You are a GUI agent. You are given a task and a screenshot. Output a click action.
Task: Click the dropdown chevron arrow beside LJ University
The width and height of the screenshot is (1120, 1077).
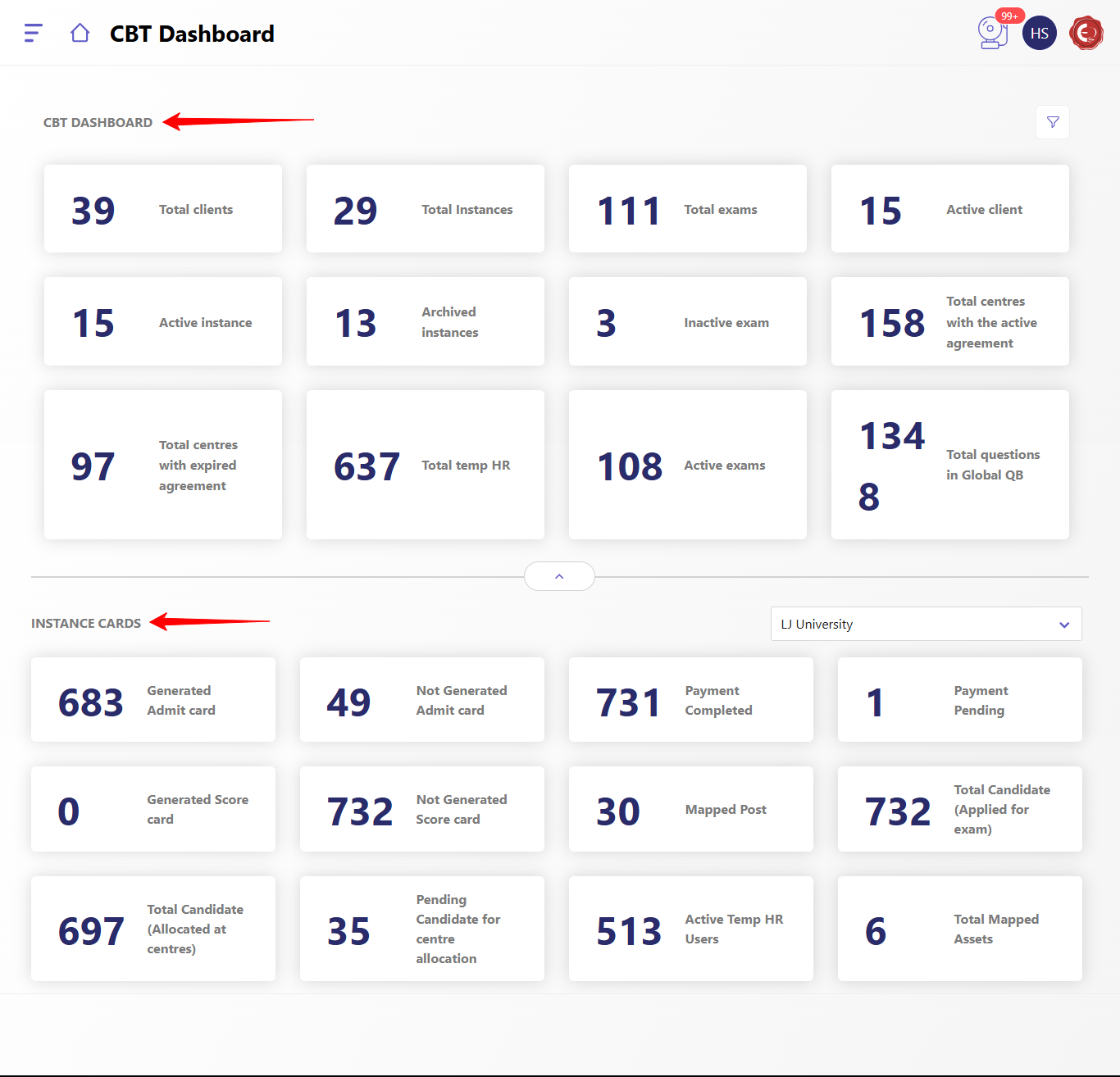pos(1064,625)
